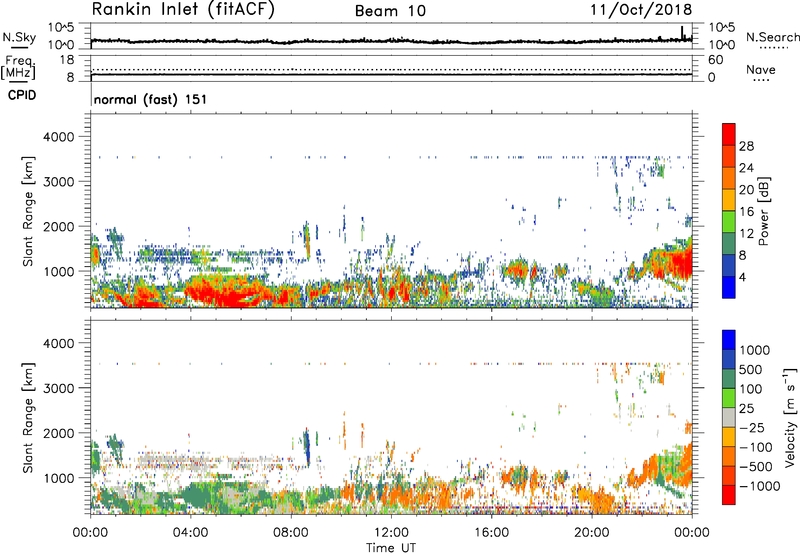Click the red bottom segment of Velocity colorbar
This screenshot has height=554, width=800.
pos(729,495)
